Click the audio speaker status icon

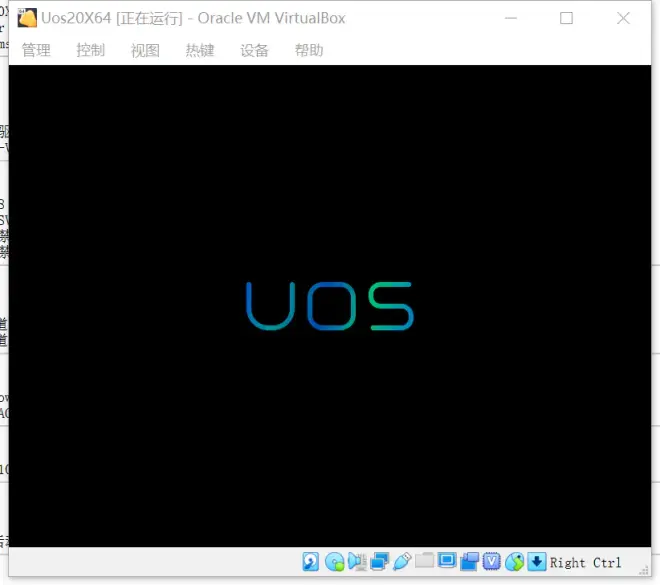pyautogui.click(x=357, y=562)
